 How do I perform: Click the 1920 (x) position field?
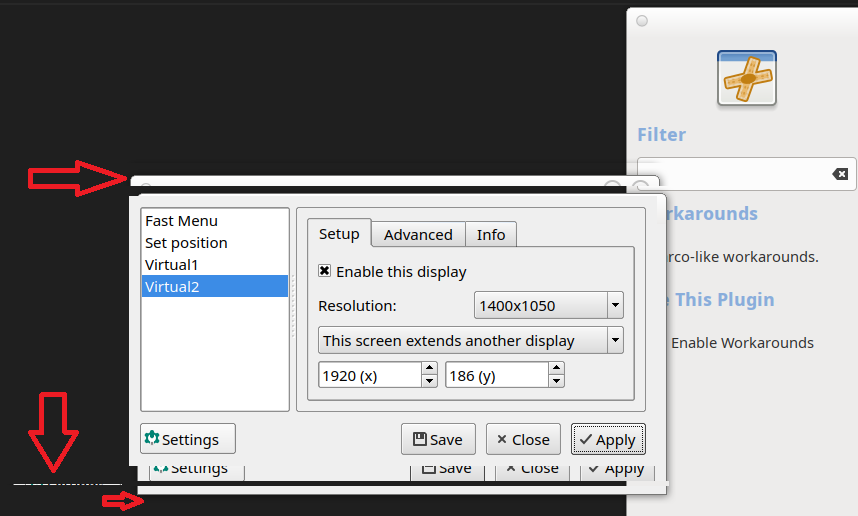tap(370, 375)
